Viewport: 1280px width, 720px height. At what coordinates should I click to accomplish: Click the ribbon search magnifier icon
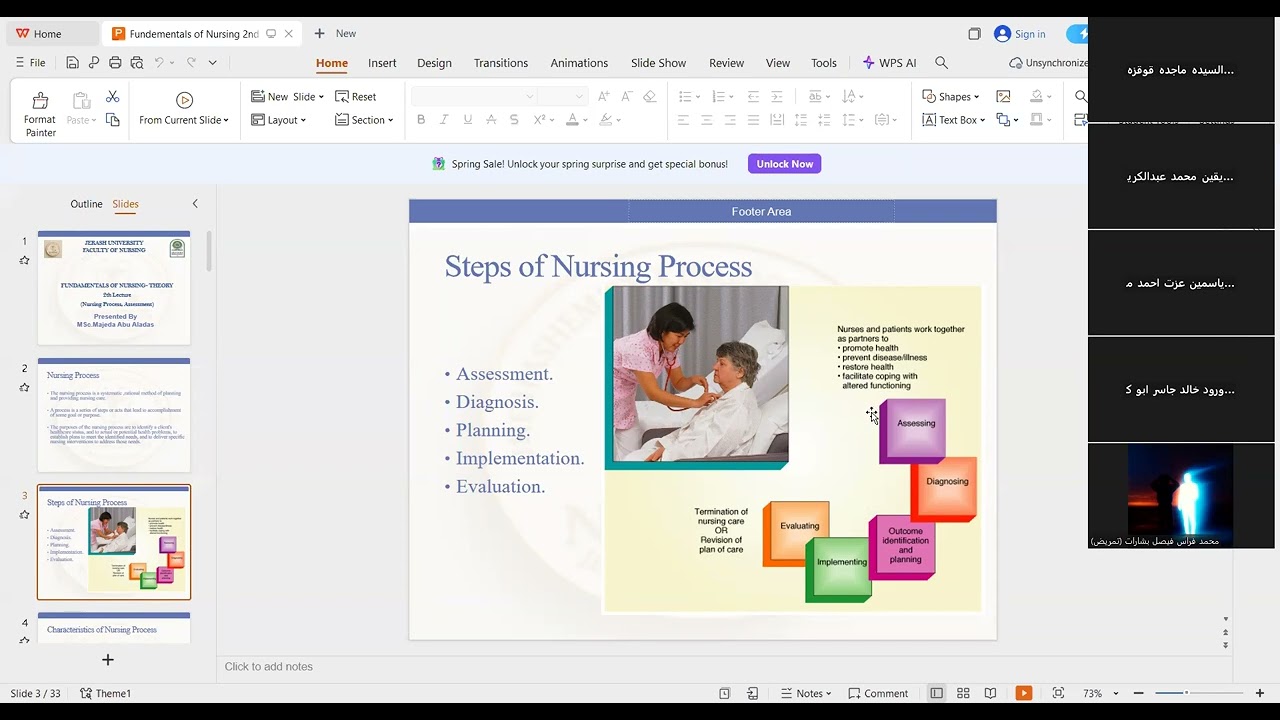pyautogui.click(x=941, y=63)
